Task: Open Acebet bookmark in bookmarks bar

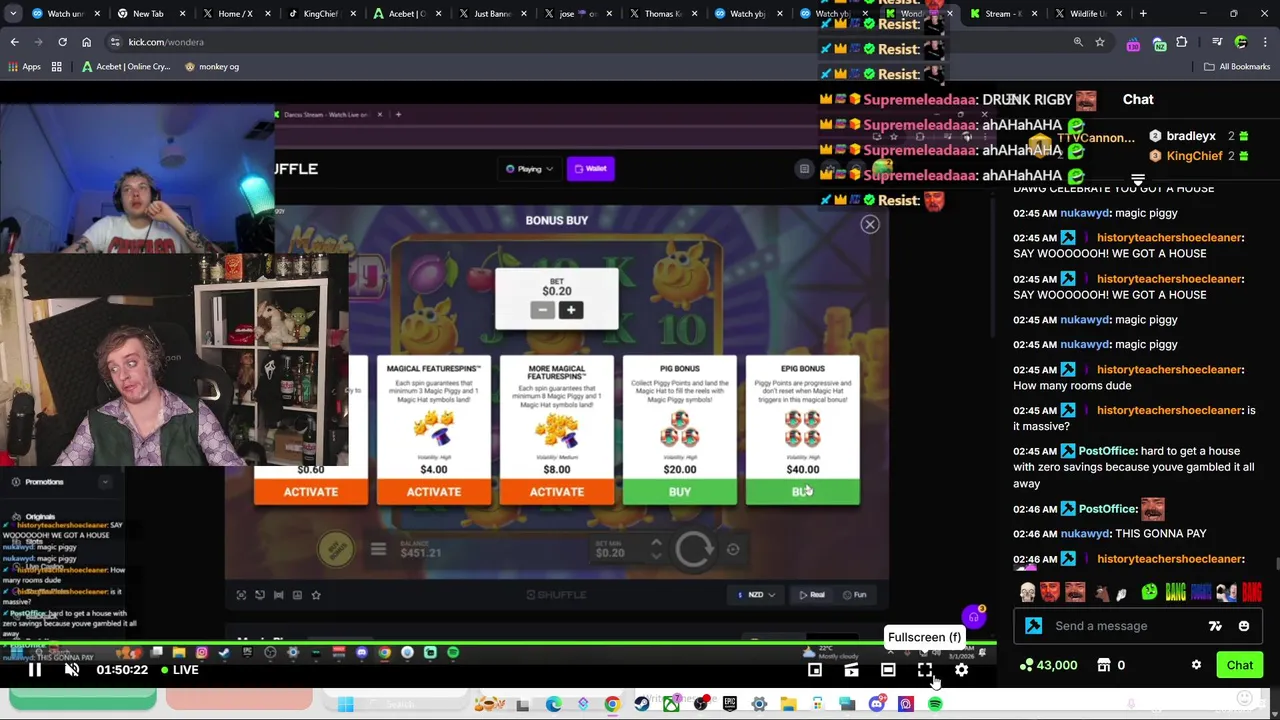Action: coord(126,67)
